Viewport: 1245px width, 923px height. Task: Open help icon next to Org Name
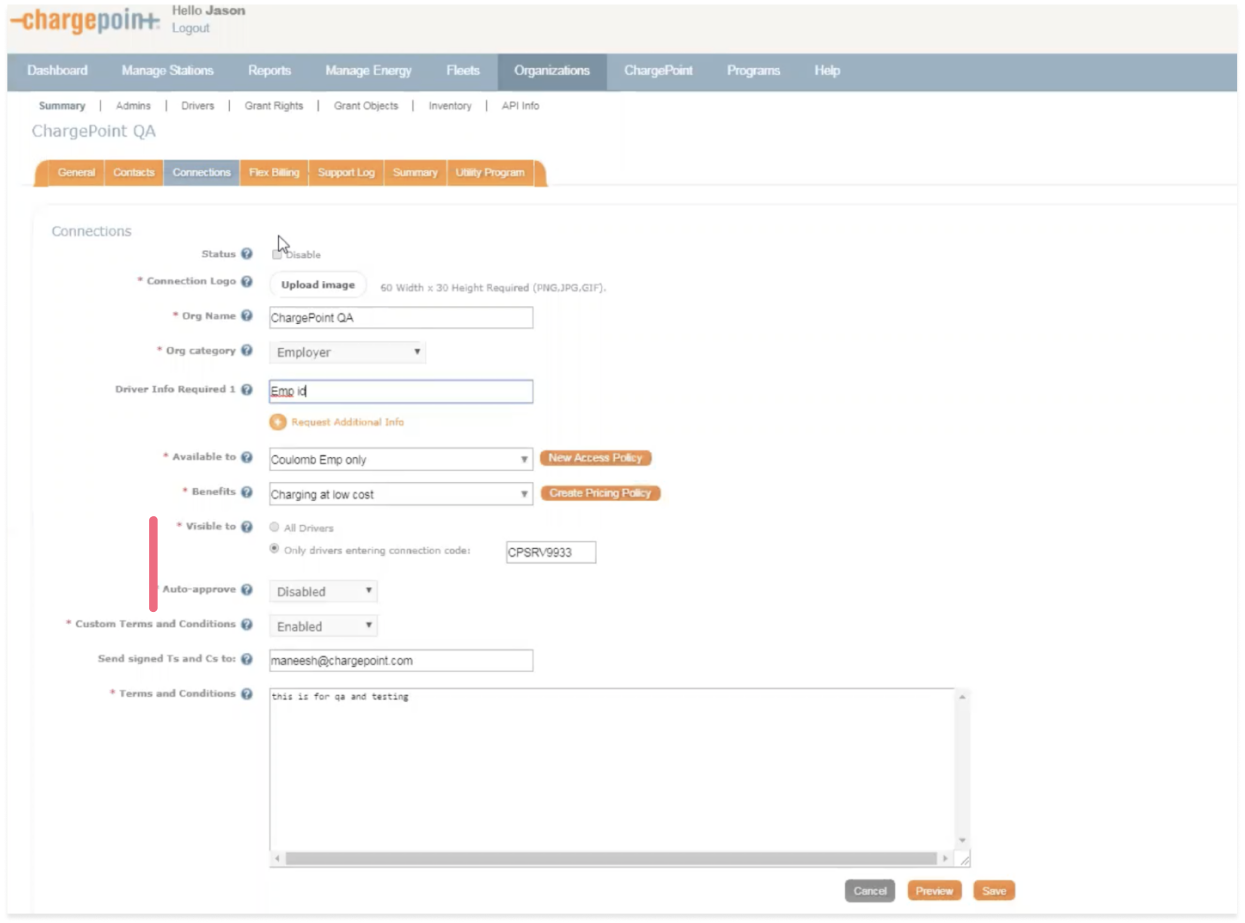[x=247, y=316]
